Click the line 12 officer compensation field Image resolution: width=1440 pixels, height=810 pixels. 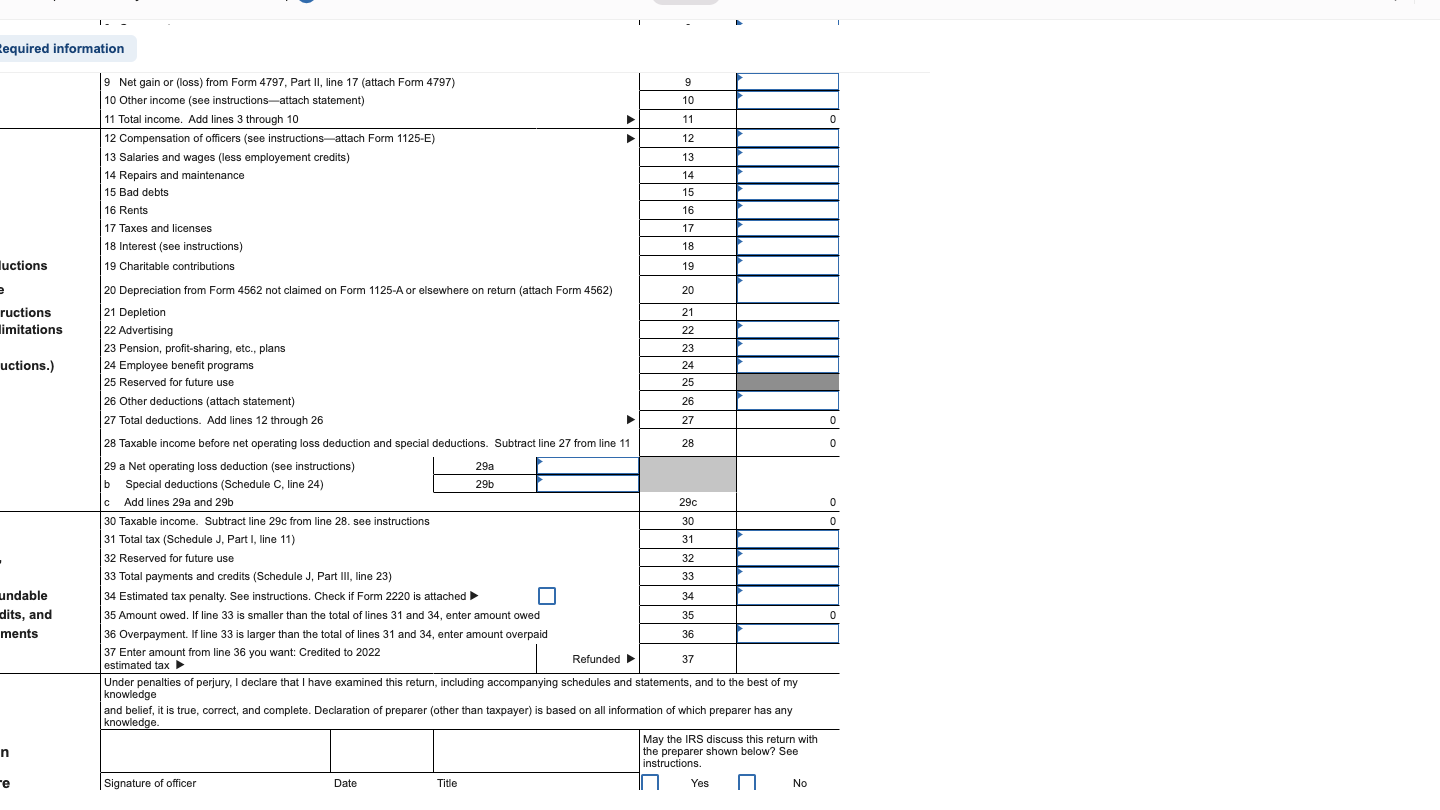[x=788, y=138]
